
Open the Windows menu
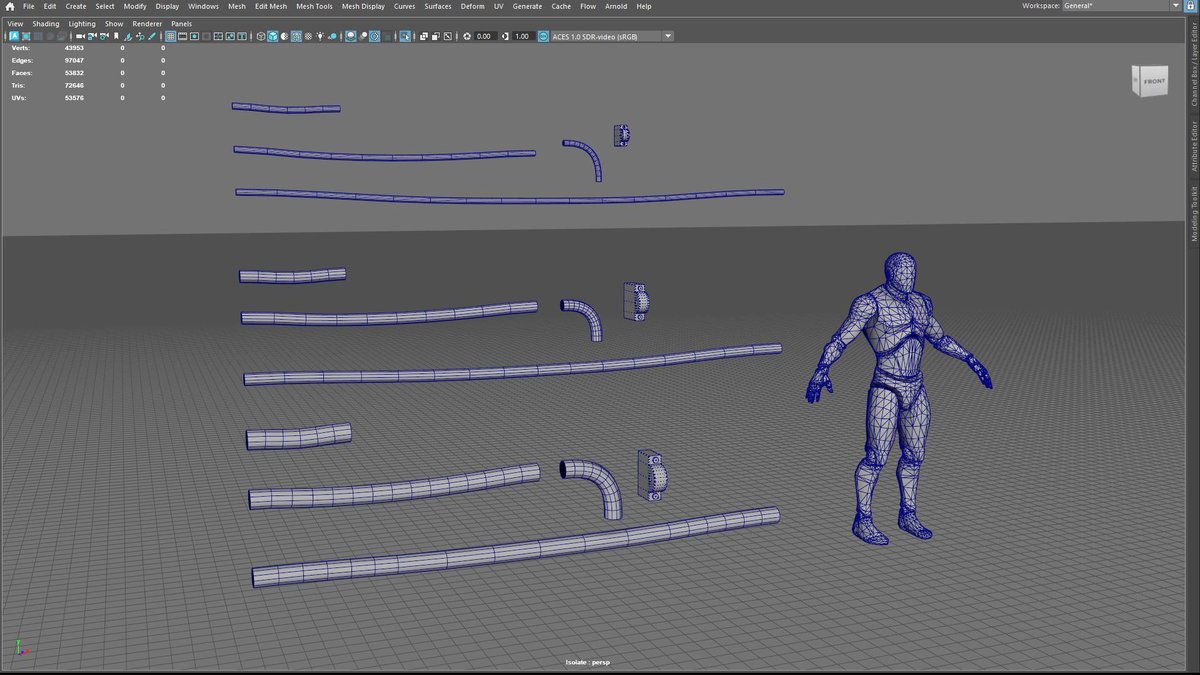[203, 6]
